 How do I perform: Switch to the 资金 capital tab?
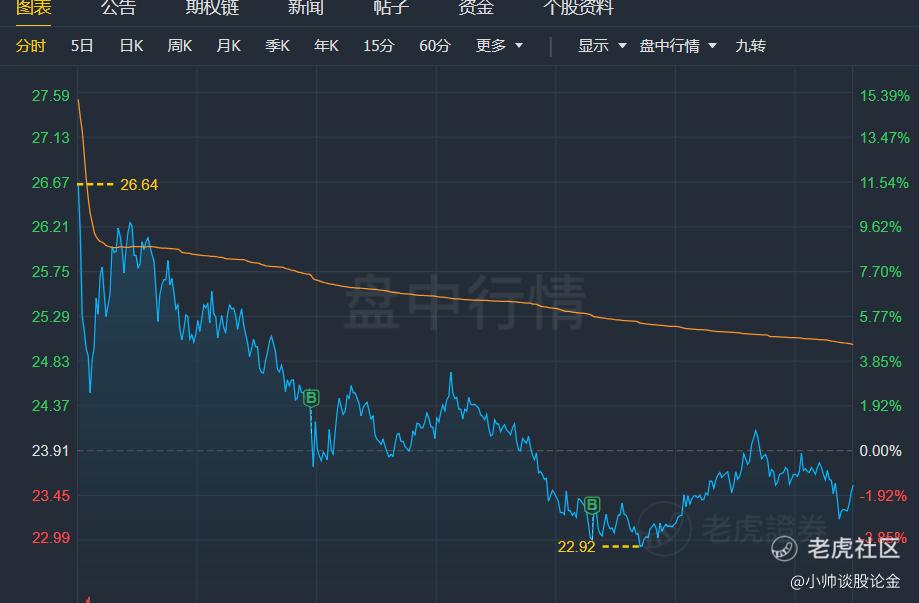coord(476,8)
